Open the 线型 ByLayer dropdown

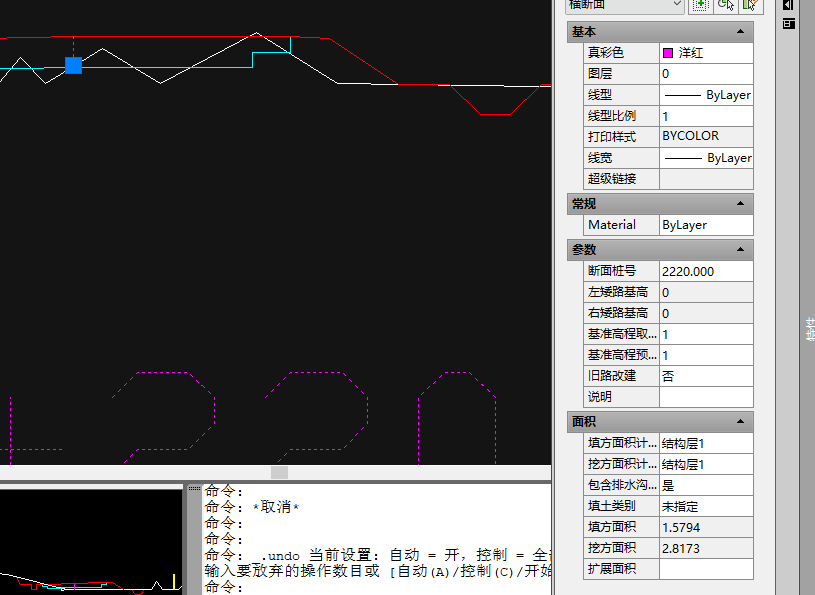706,95
